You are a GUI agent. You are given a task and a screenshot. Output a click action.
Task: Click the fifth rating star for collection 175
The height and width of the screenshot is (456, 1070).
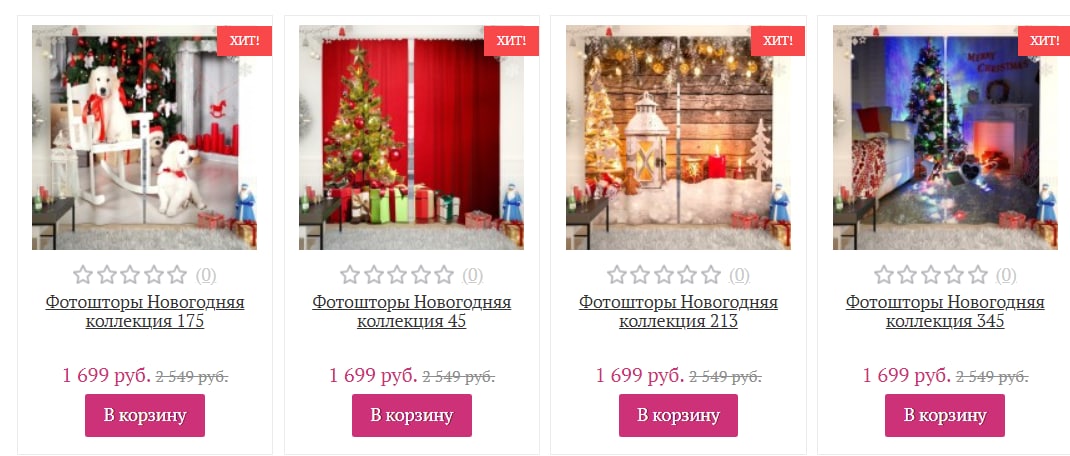click(177, 275)
